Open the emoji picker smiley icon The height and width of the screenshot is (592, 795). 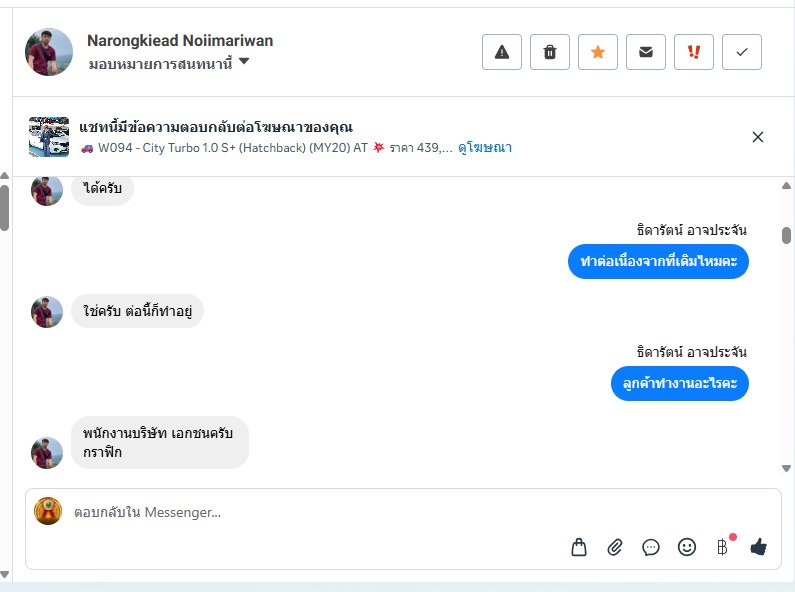pos(686,547)
